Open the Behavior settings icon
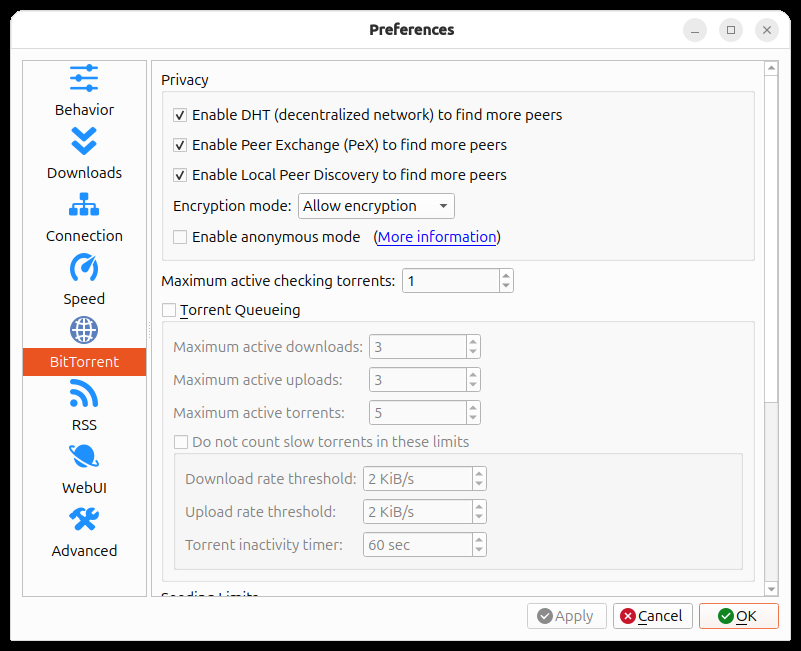Viewport: 801px width, 651px height. [x=84, y=78]
